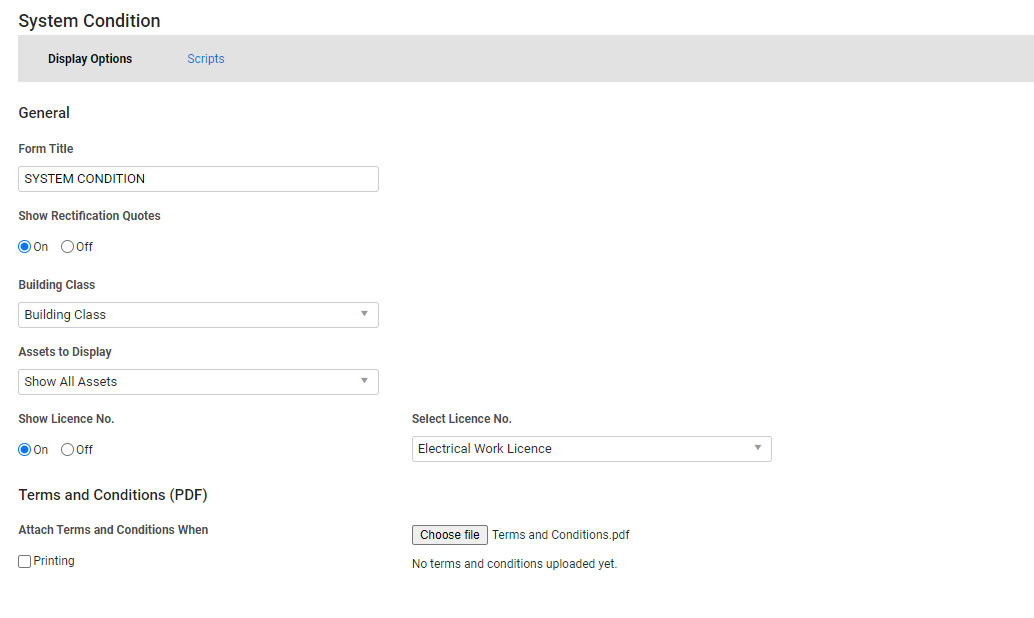Click inside the Form Title field
This screenshot has width=1034, height=618.
(x=198, y=178)
